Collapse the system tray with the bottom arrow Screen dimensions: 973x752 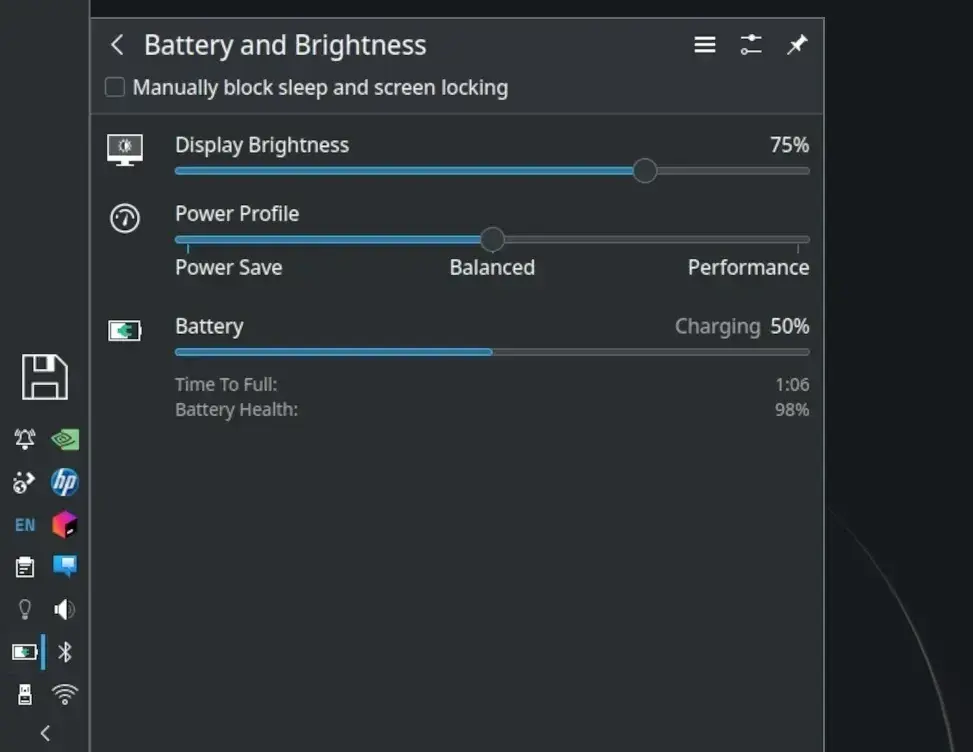[45, 733]
